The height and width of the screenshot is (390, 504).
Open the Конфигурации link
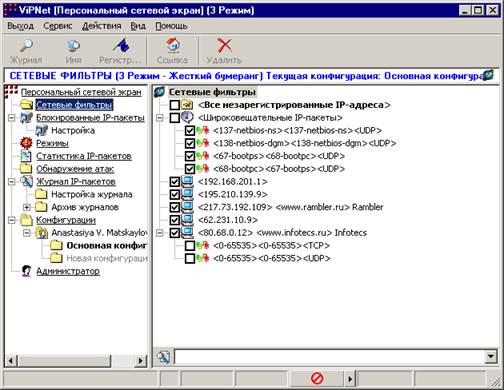[66, 220]
